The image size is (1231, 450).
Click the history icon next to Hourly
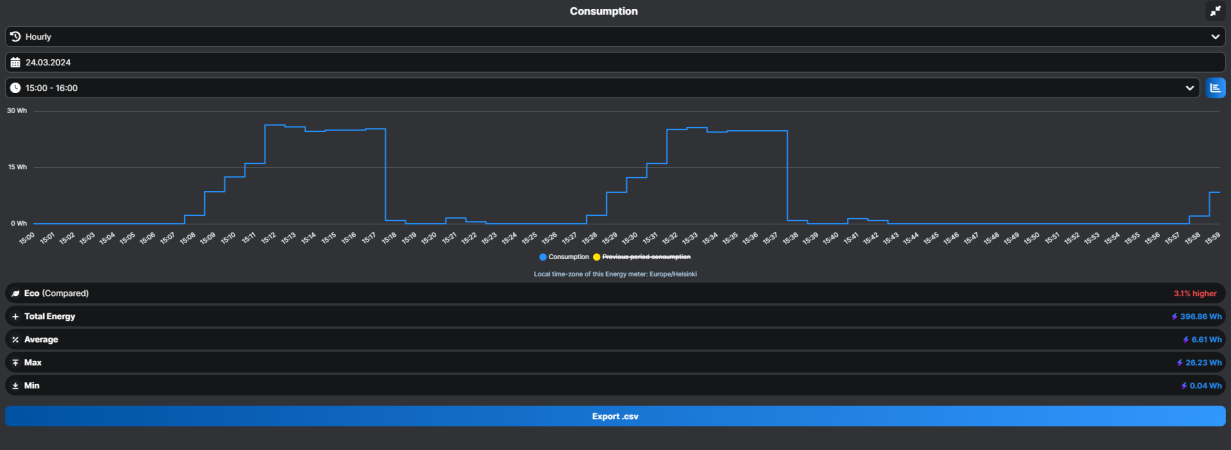point(15,36)
